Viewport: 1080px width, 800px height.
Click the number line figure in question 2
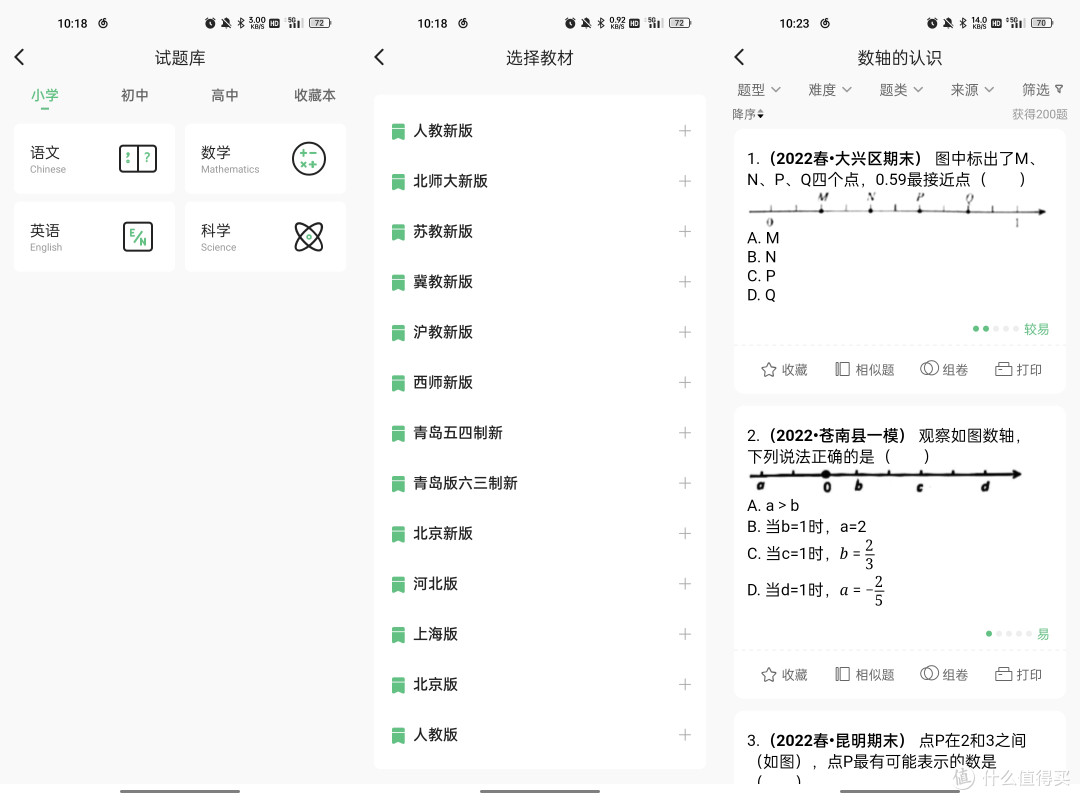885,481
